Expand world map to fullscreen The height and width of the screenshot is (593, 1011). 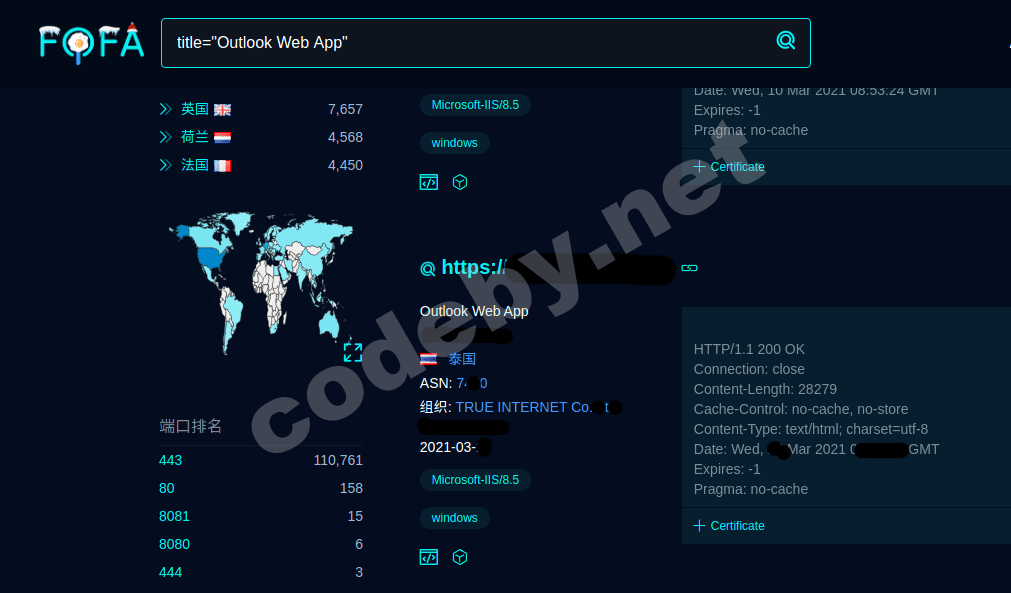[353, 353]
